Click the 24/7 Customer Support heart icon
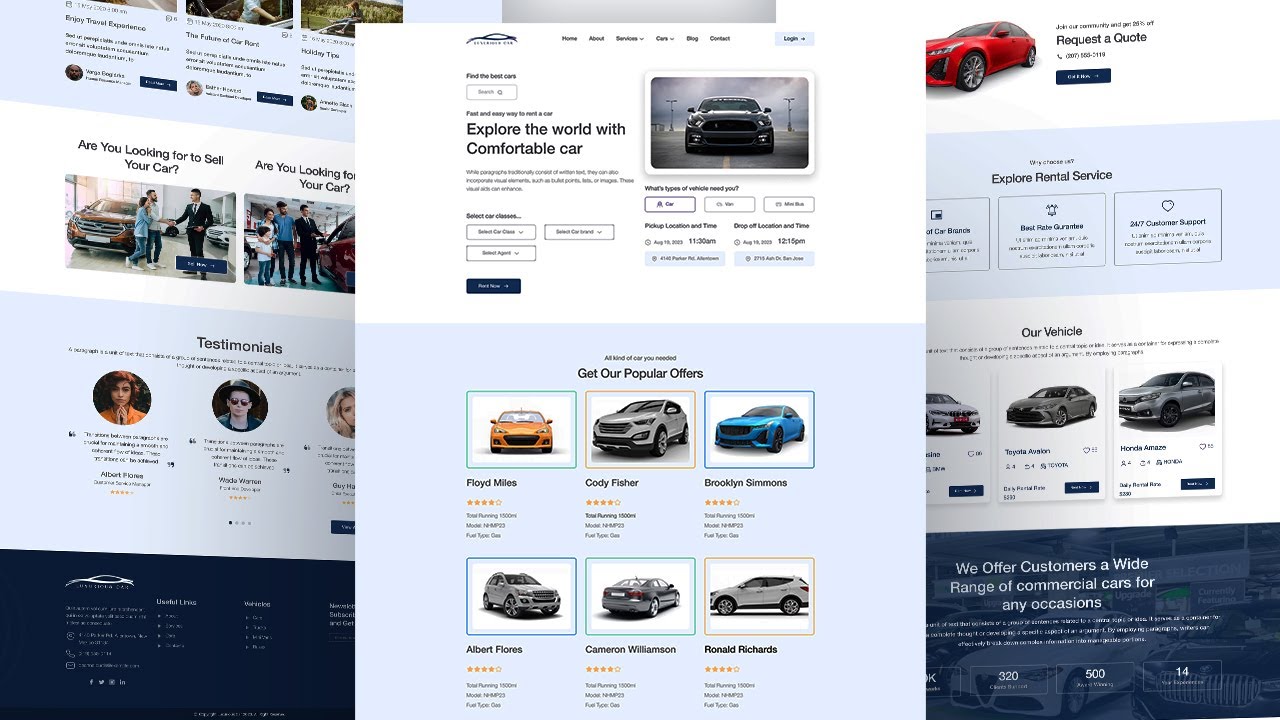This screenshot has height=720, width=1280. (x=1167, y=206)
